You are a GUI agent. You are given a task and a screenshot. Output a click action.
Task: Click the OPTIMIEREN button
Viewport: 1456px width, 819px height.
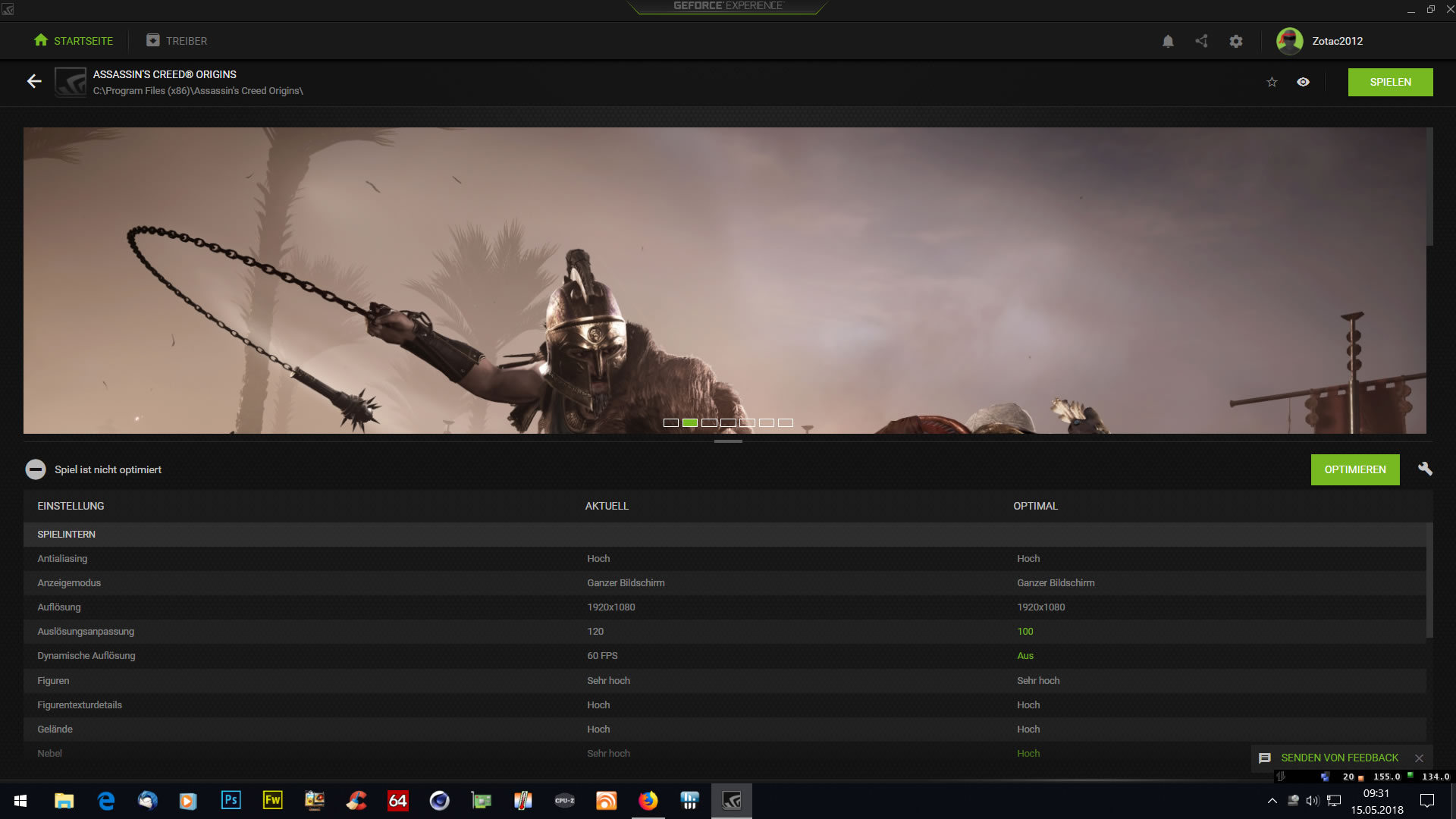[x=1354, y=469]
